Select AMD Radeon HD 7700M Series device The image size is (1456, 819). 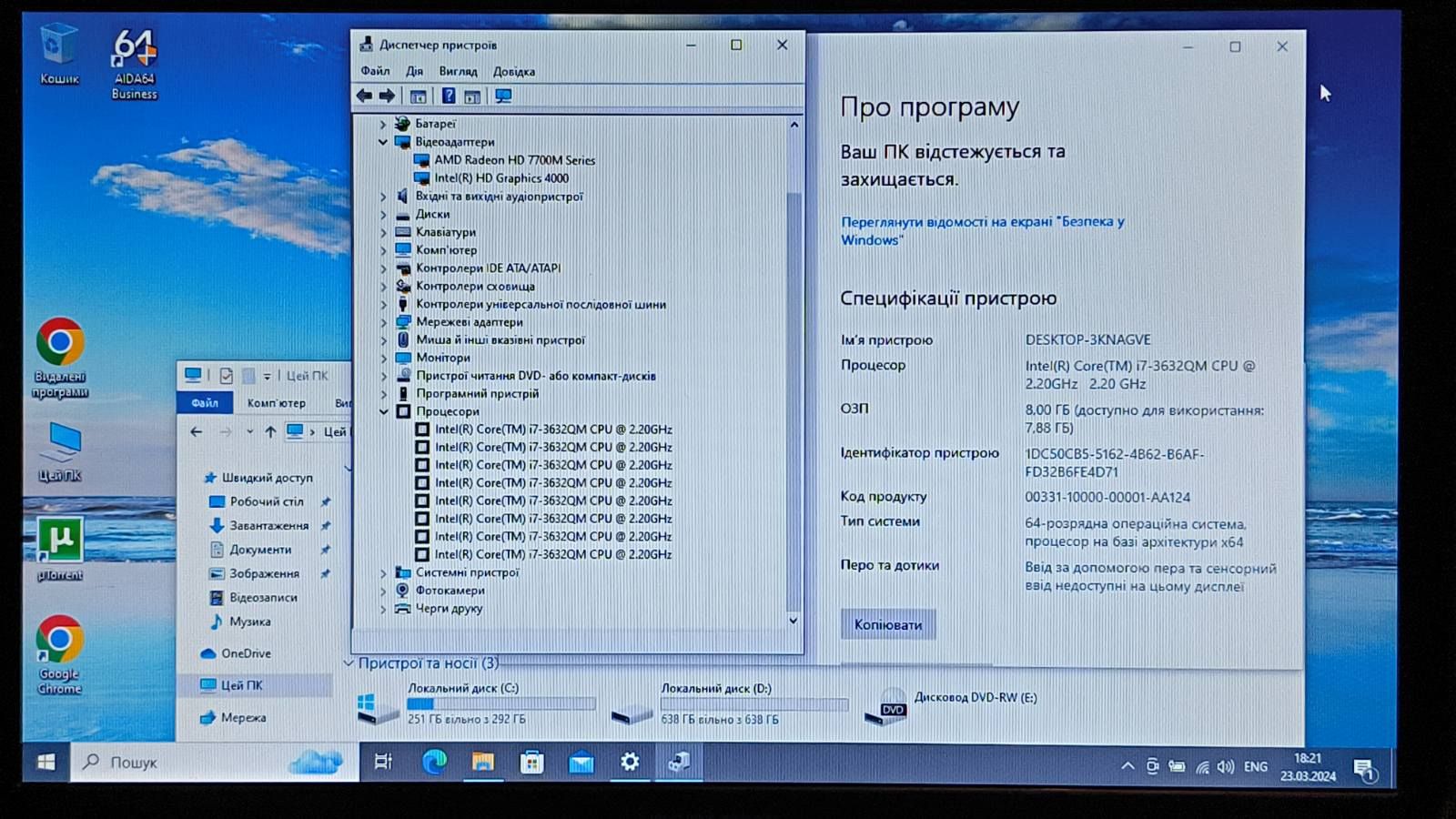coord(514,160)
